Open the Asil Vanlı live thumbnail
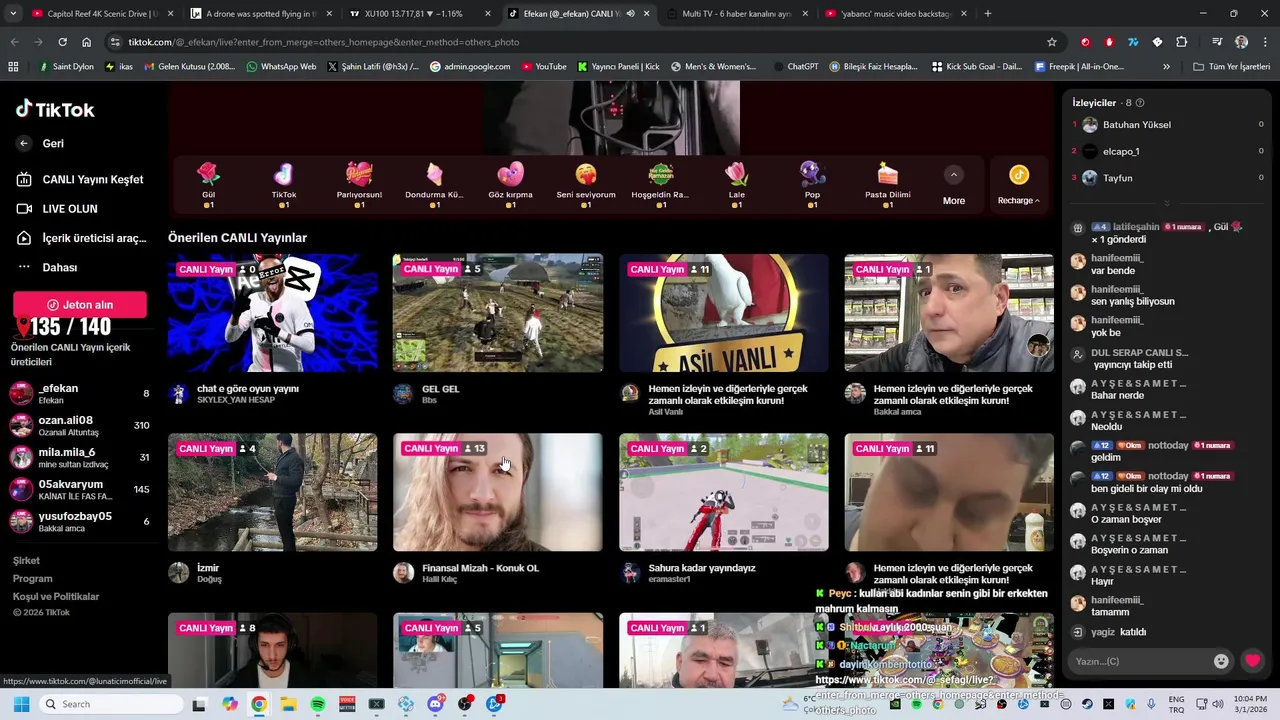Viewport: 1280px width, 720px height. (x=724, y=313)
